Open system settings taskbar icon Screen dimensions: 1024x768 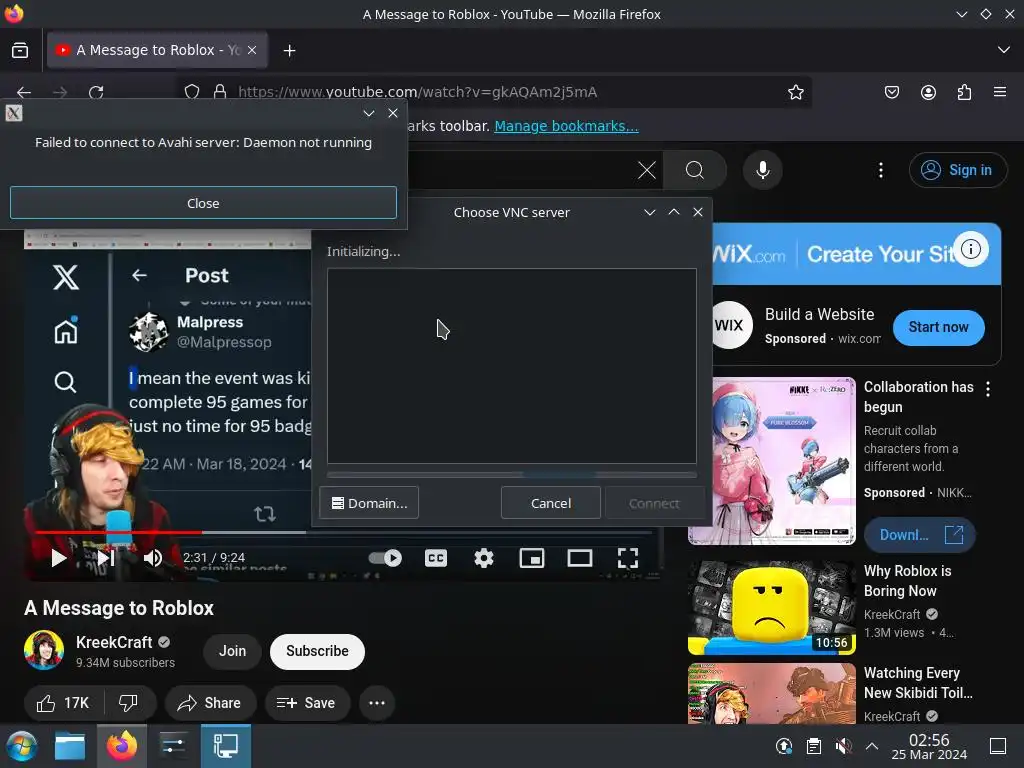(x=173, y=746)
